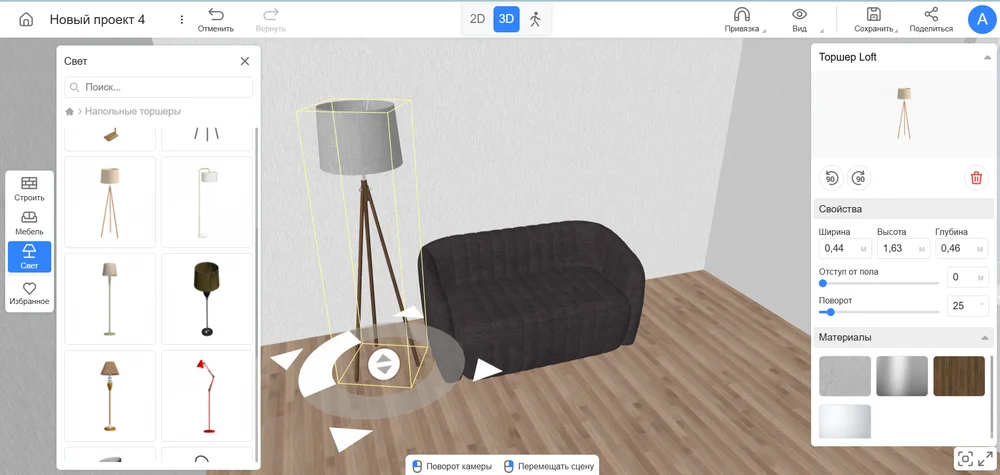Click the Поиск search field

165,87
